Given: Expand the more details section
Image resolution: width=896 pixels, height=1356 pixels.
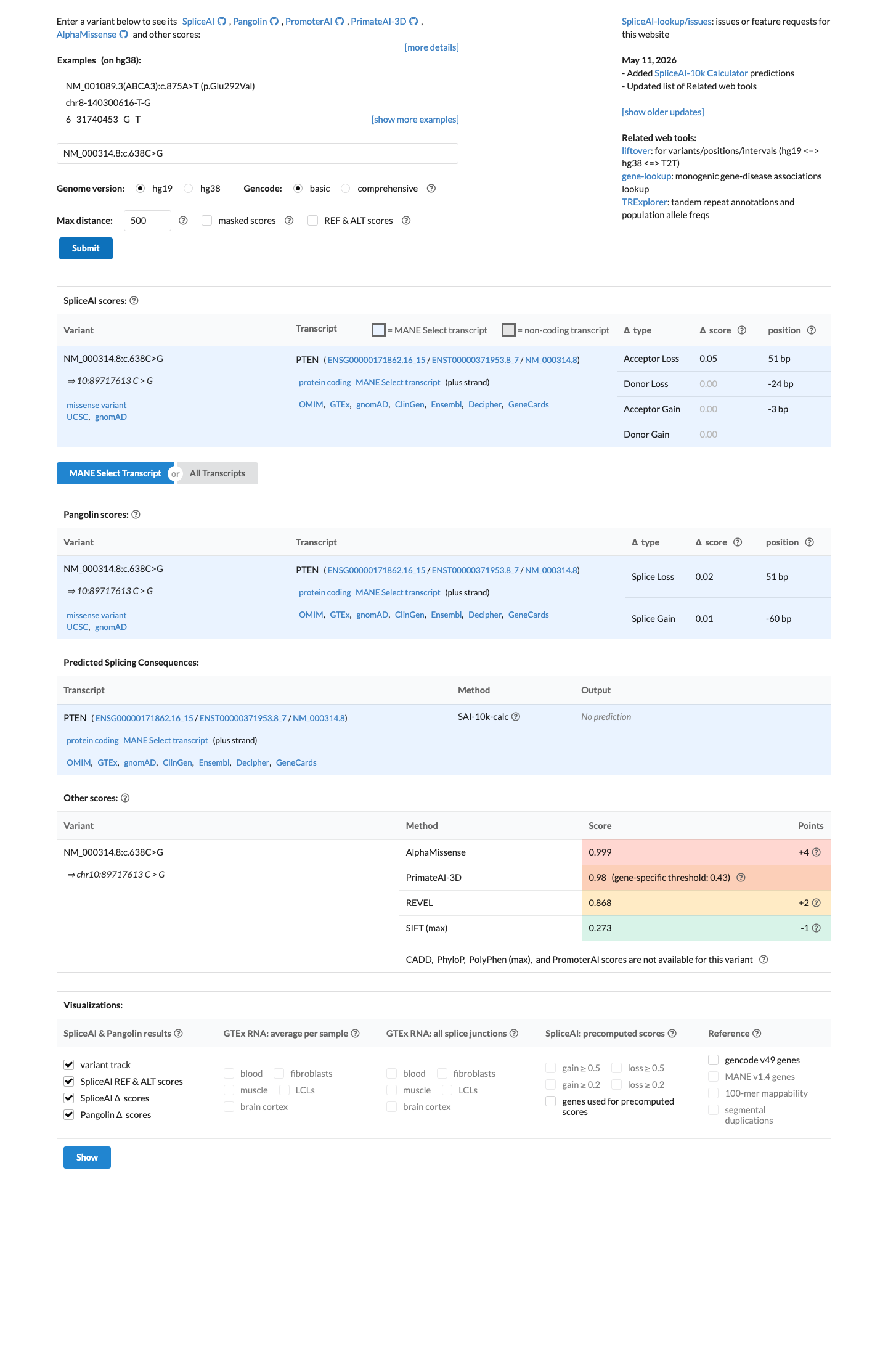Looking at the screenshot, I should tap(431, 47).
